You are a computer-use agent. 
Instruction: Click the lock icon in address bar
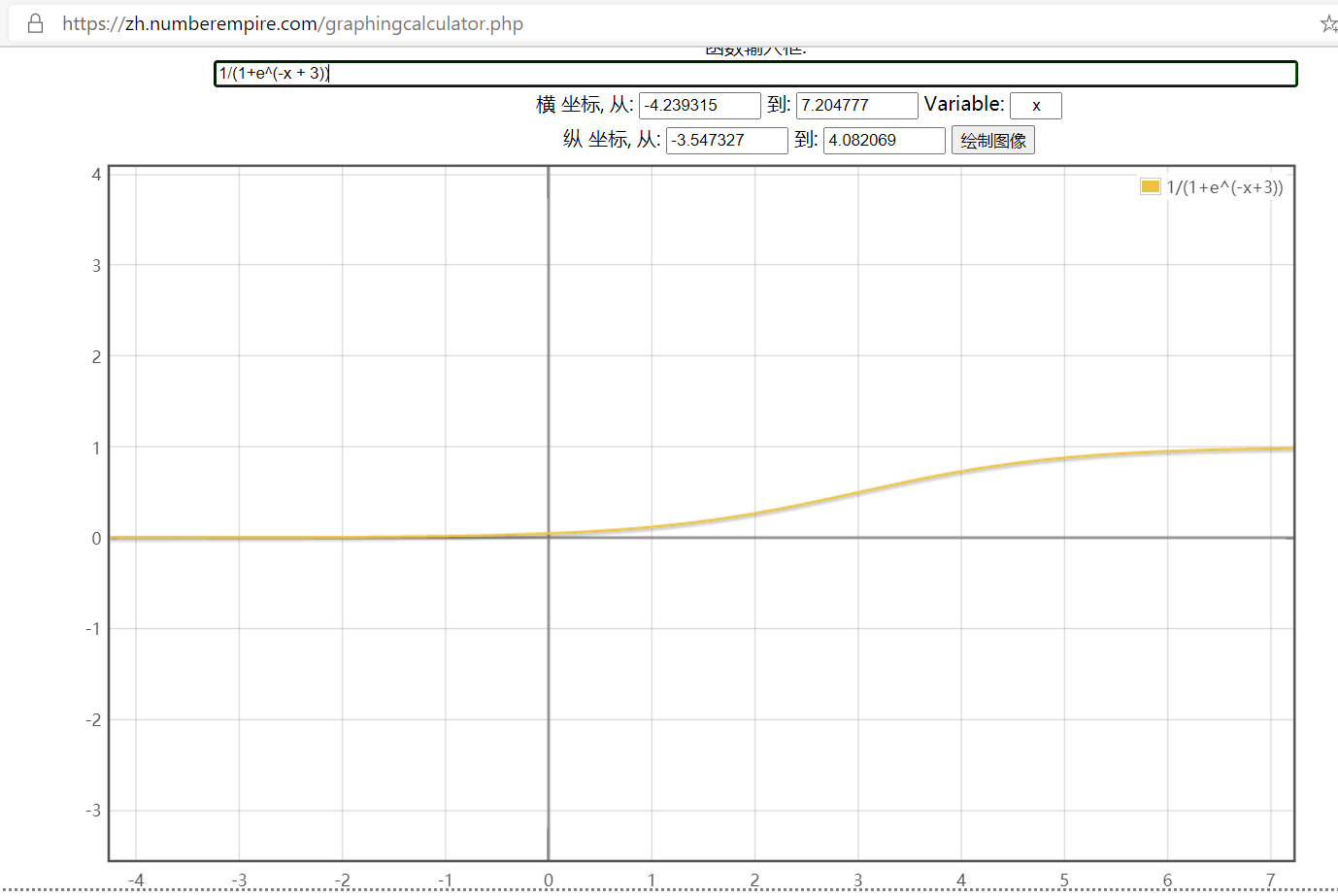pos(36,23)
